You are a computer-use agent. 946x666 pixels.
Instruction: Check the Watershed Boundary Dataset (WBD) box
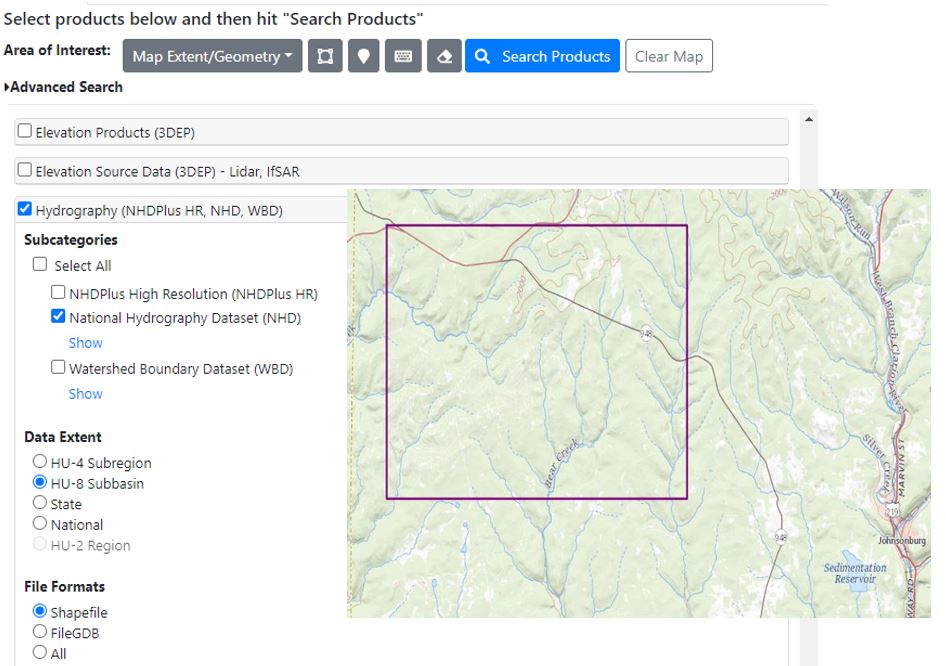(58, 367)
